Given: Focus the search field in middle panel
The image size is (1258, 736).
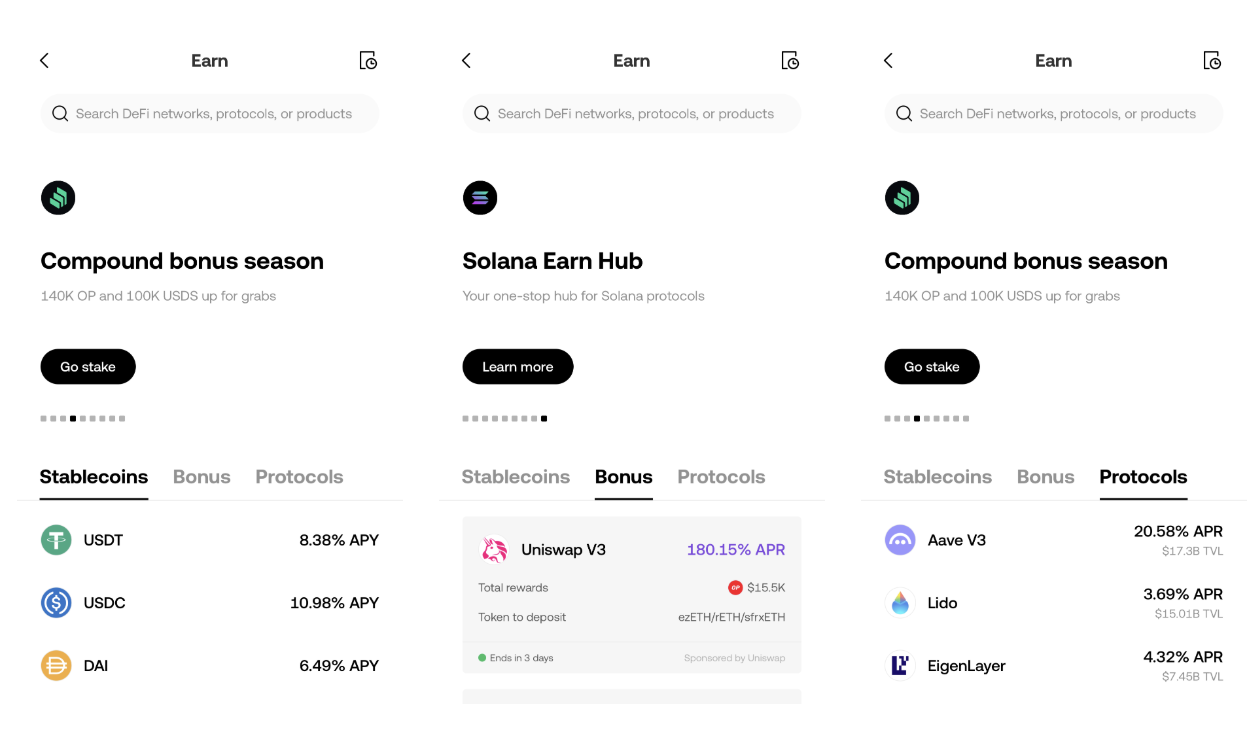Looking at the screenshot, I should [632, 114].
